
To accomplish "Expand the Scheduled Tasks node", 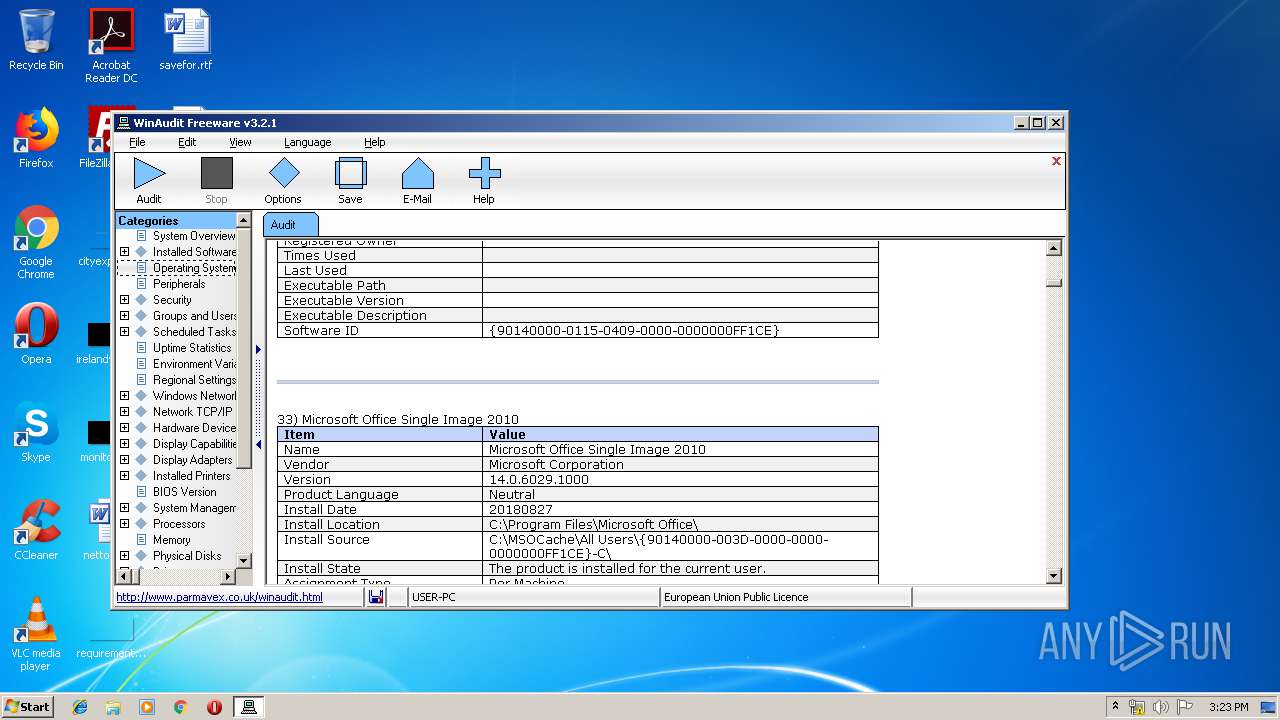I will 124,332.
